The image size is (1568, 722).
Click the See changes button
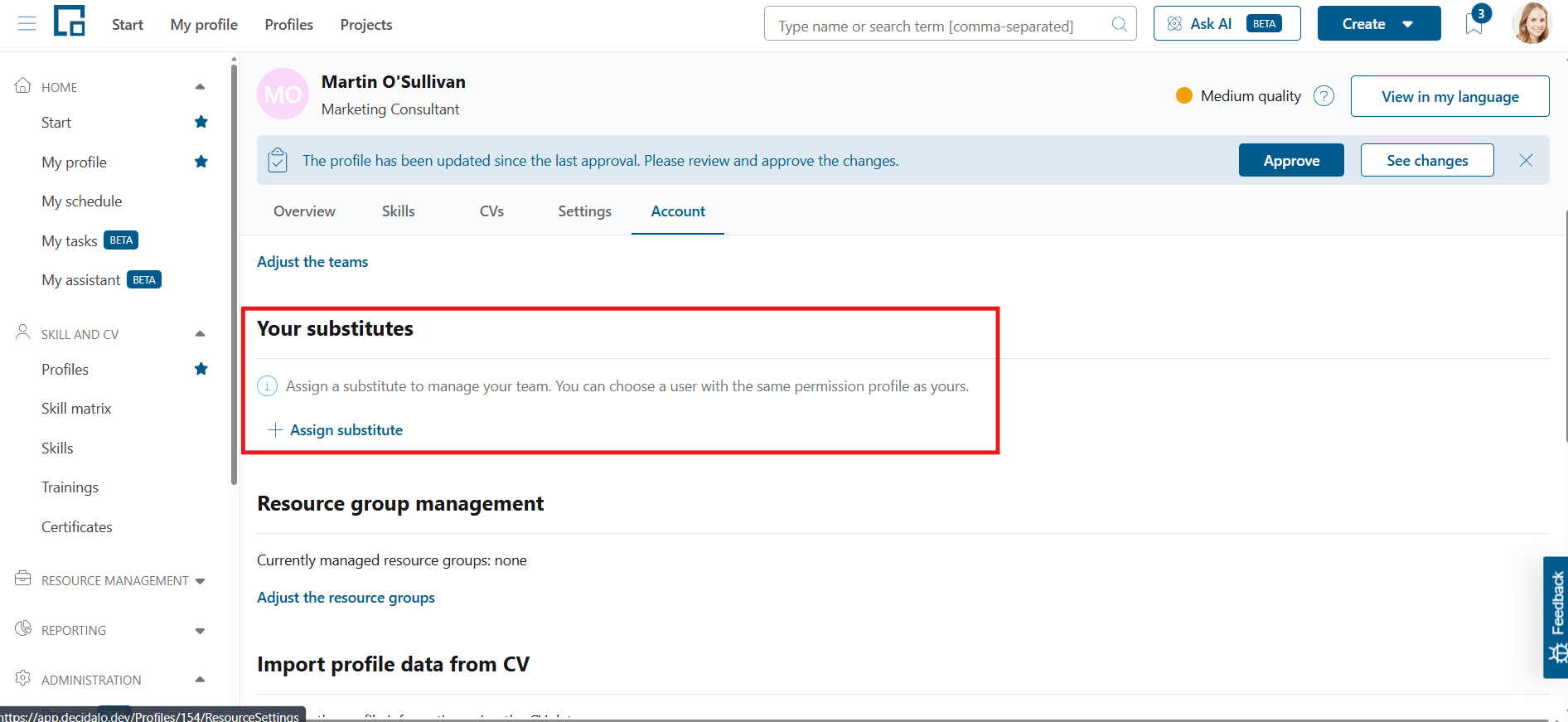(1427, 160)
